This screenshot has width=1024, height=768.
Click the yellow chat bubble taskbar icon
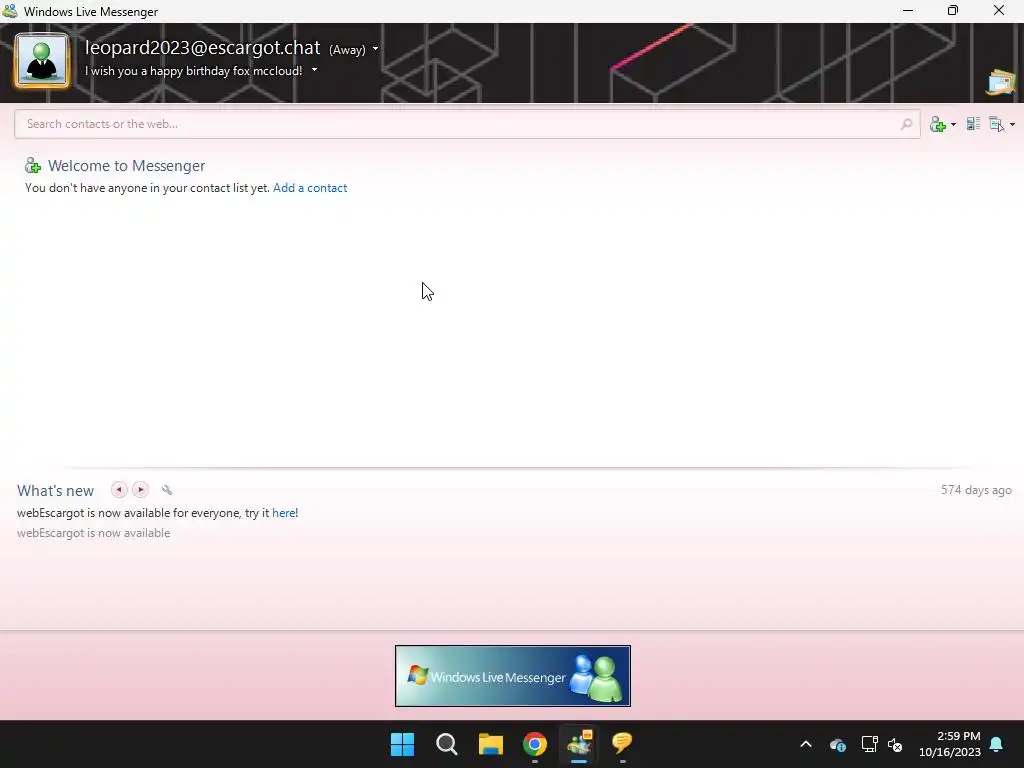(622, 744)
